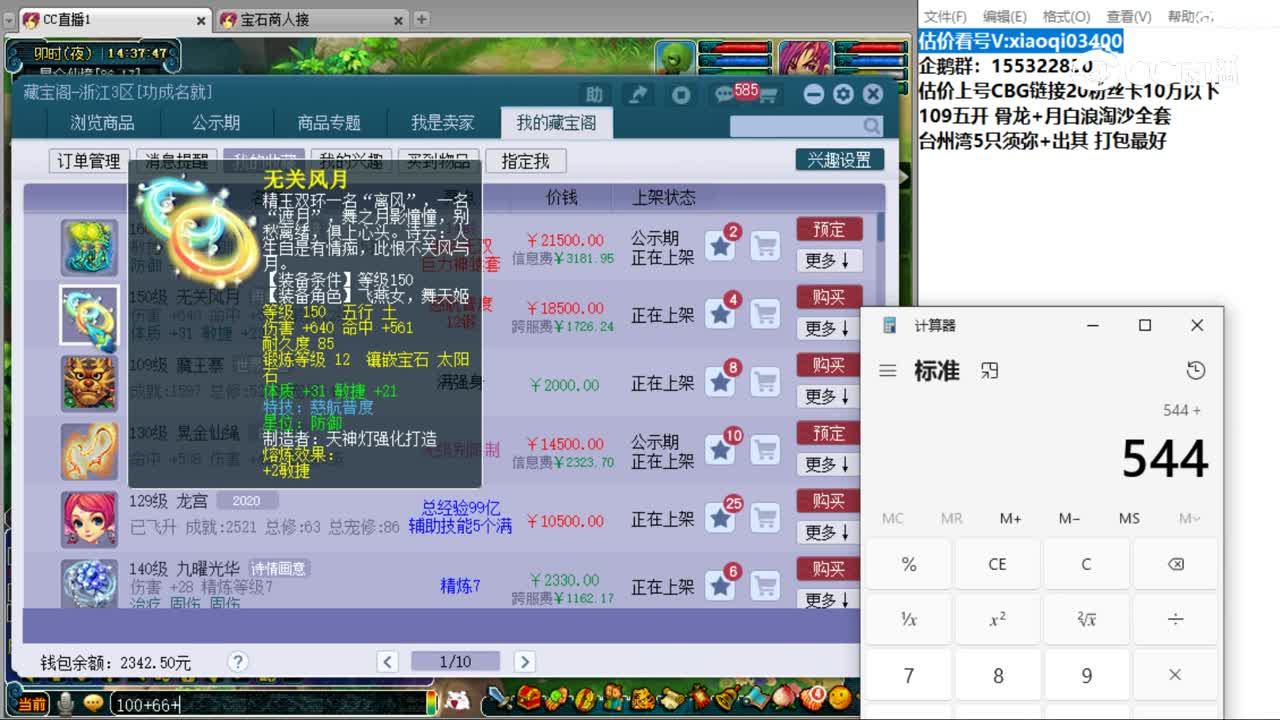This screenshot has height=720, width=1280.
Task: Open the 助 help icon in 藏宝阁 header
Action: [595, 94]
